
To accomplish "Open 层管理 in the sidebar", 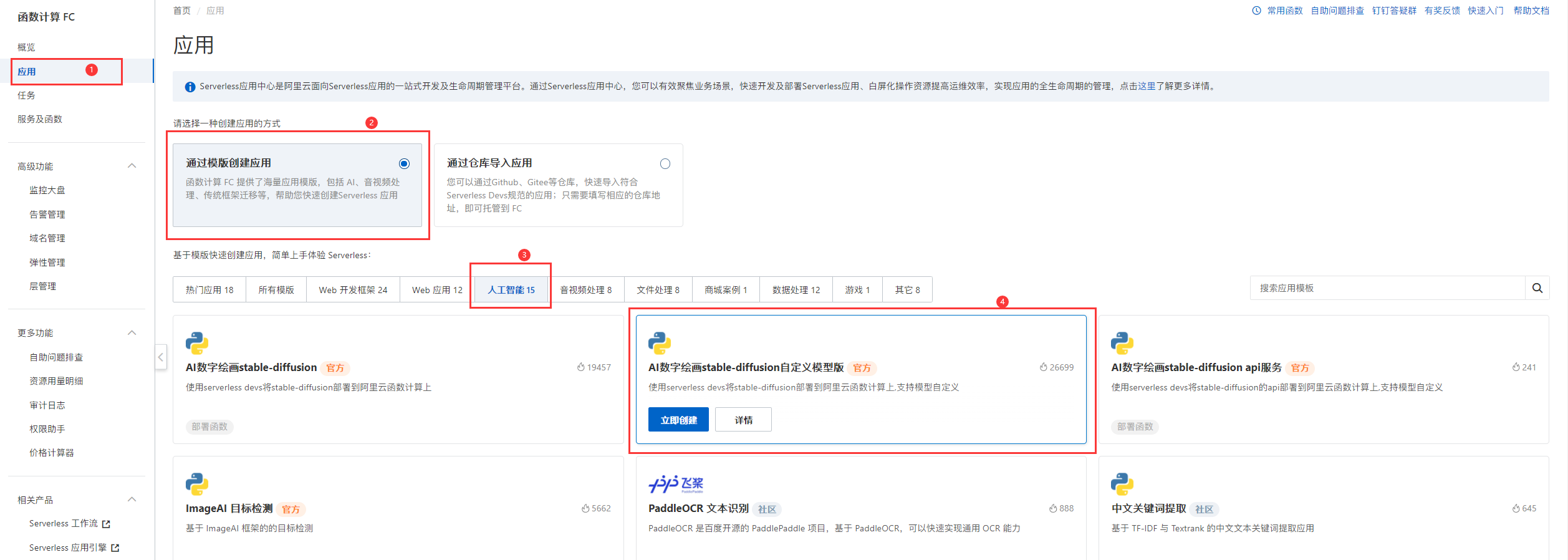I will pos(43,286).
